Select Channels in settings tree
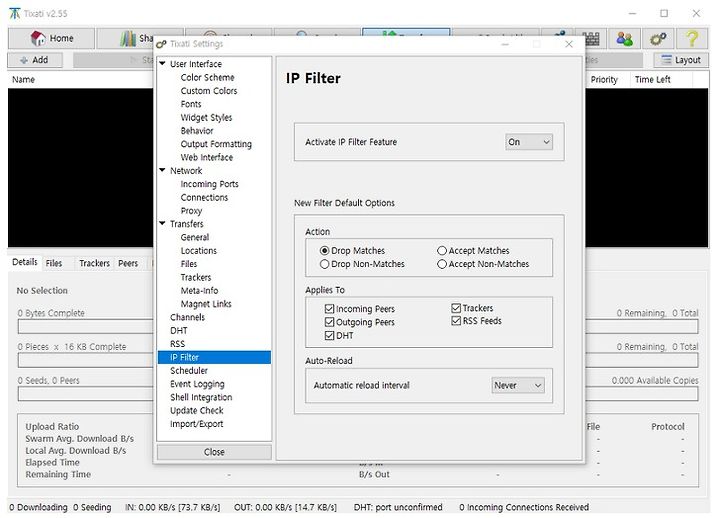720x518 pixels. pos(187,317)
